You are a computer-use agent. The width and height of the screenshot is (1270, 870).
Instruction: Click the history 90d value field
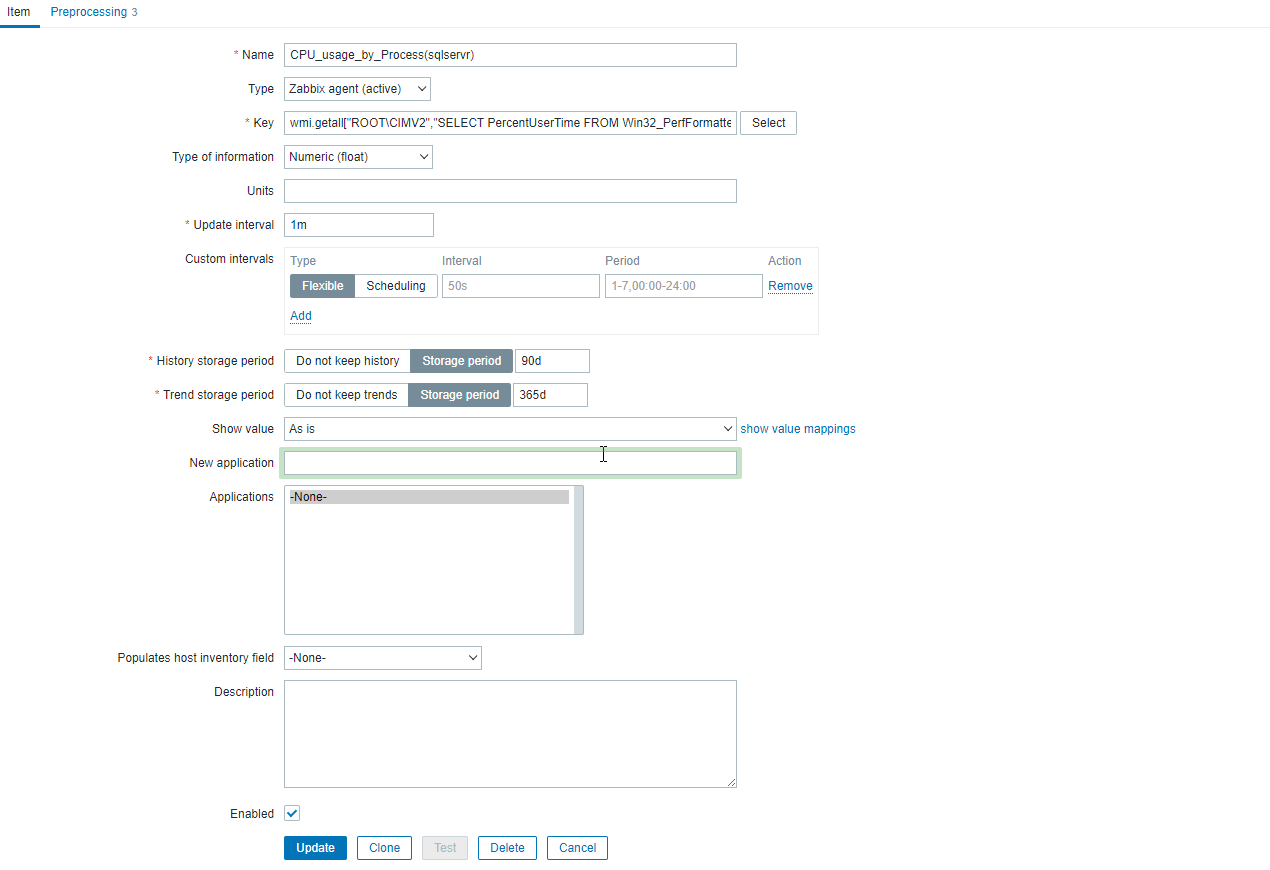point(552,361)
